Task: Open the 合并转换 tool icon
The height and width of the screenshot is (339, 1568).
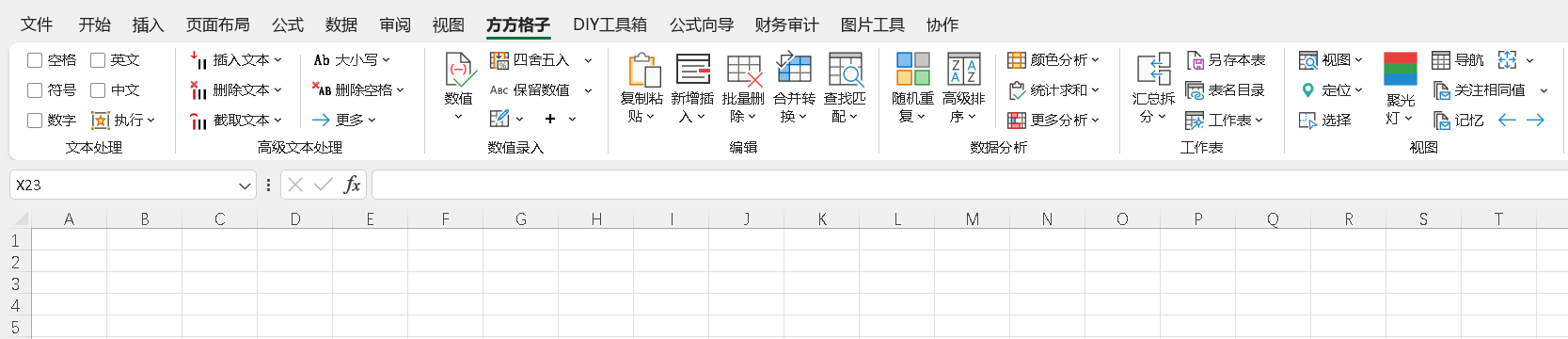Action: 795,70
